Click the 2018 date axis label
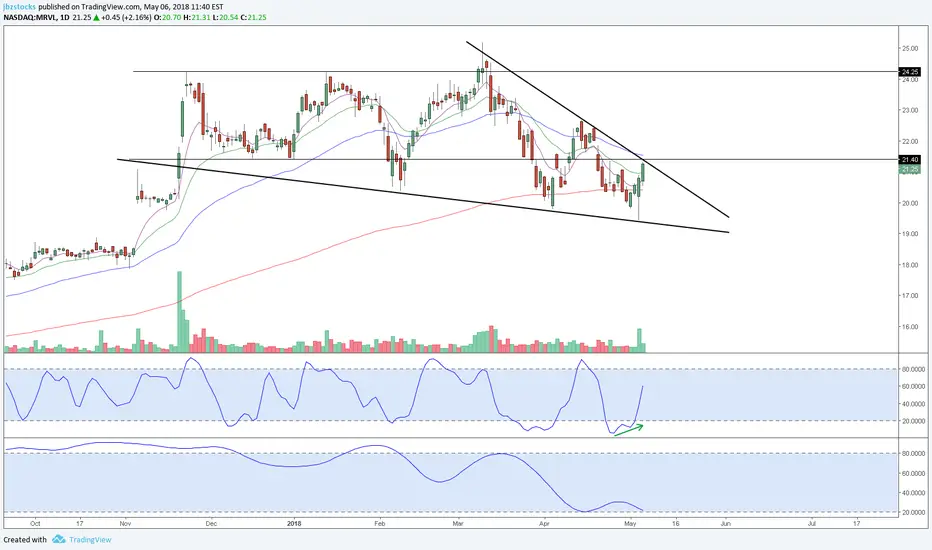Screen dimensions: 932x550 [294, 524]
